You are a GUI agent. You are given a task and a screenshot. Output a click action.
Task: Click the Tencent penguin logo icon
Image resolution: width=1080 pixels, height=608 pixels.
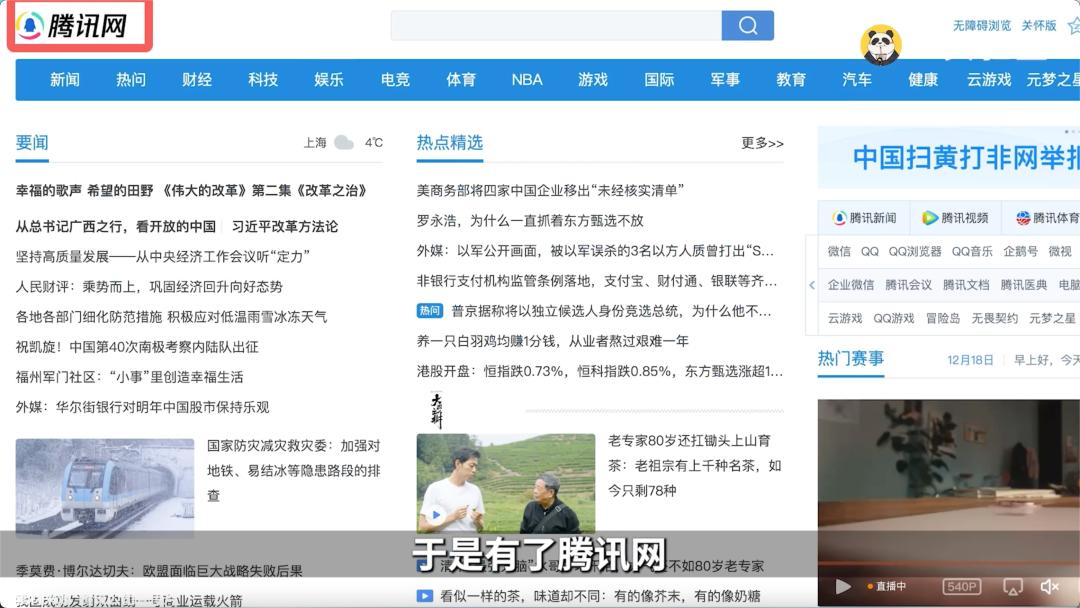30,26
